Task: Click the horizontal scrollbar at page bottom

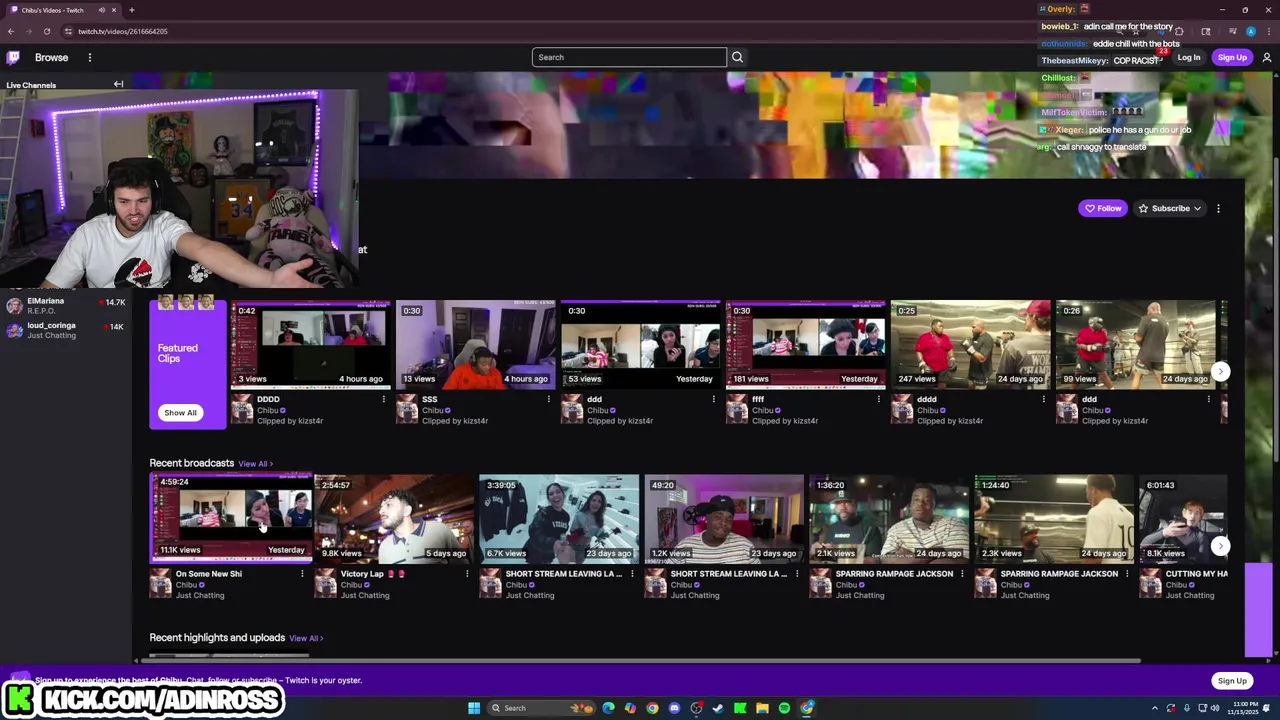Action: [x=638, y=661]
